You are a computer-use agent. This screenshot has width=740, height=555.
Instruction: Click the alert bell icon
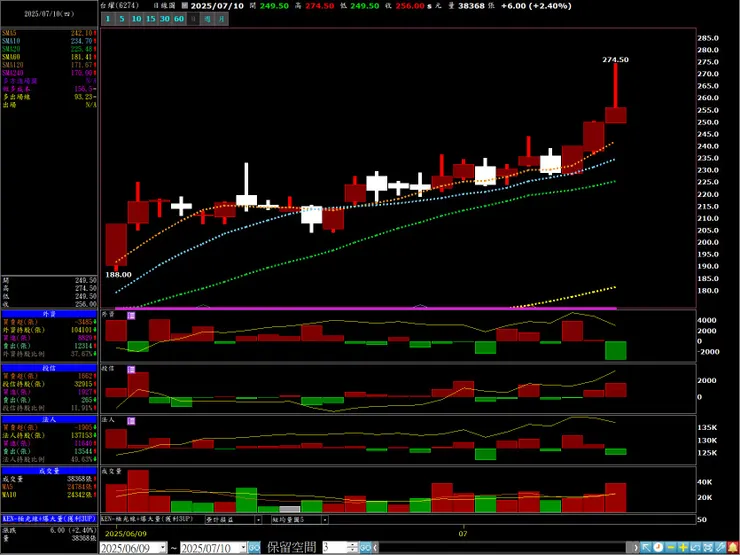click(x=732, y=547)
